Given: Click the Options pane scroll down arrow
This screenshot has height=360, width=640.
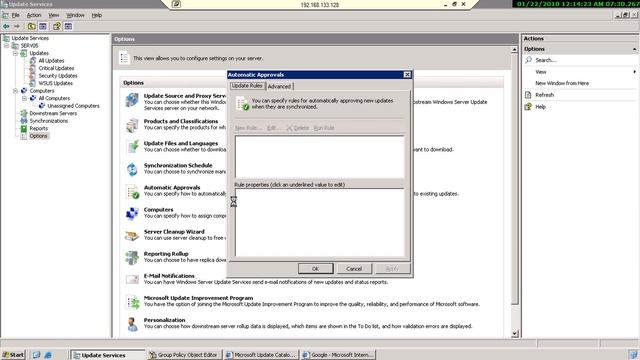Looking at the screenshot, I should click(x=515, y=334).
